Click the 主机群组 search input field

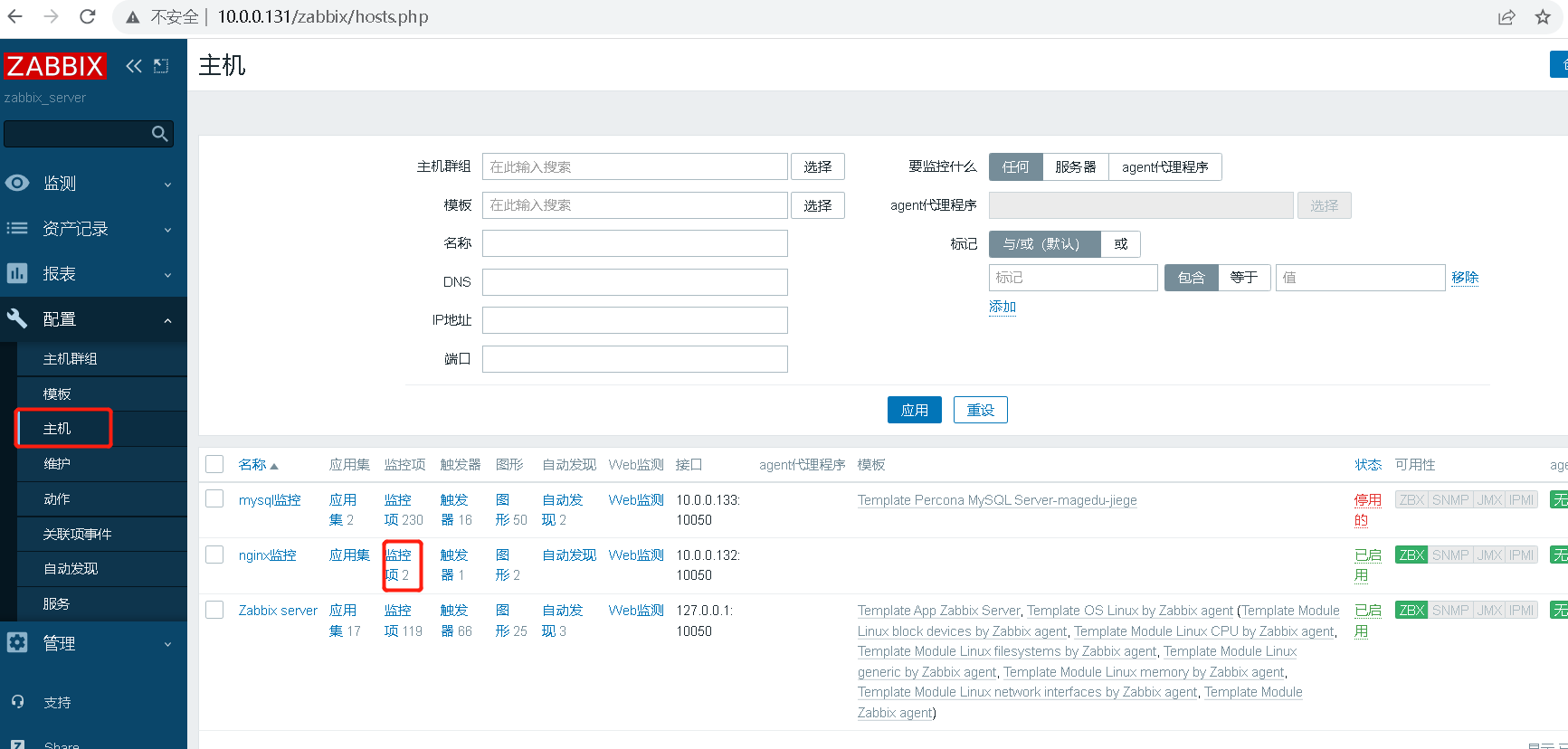[x=635, y=167]
